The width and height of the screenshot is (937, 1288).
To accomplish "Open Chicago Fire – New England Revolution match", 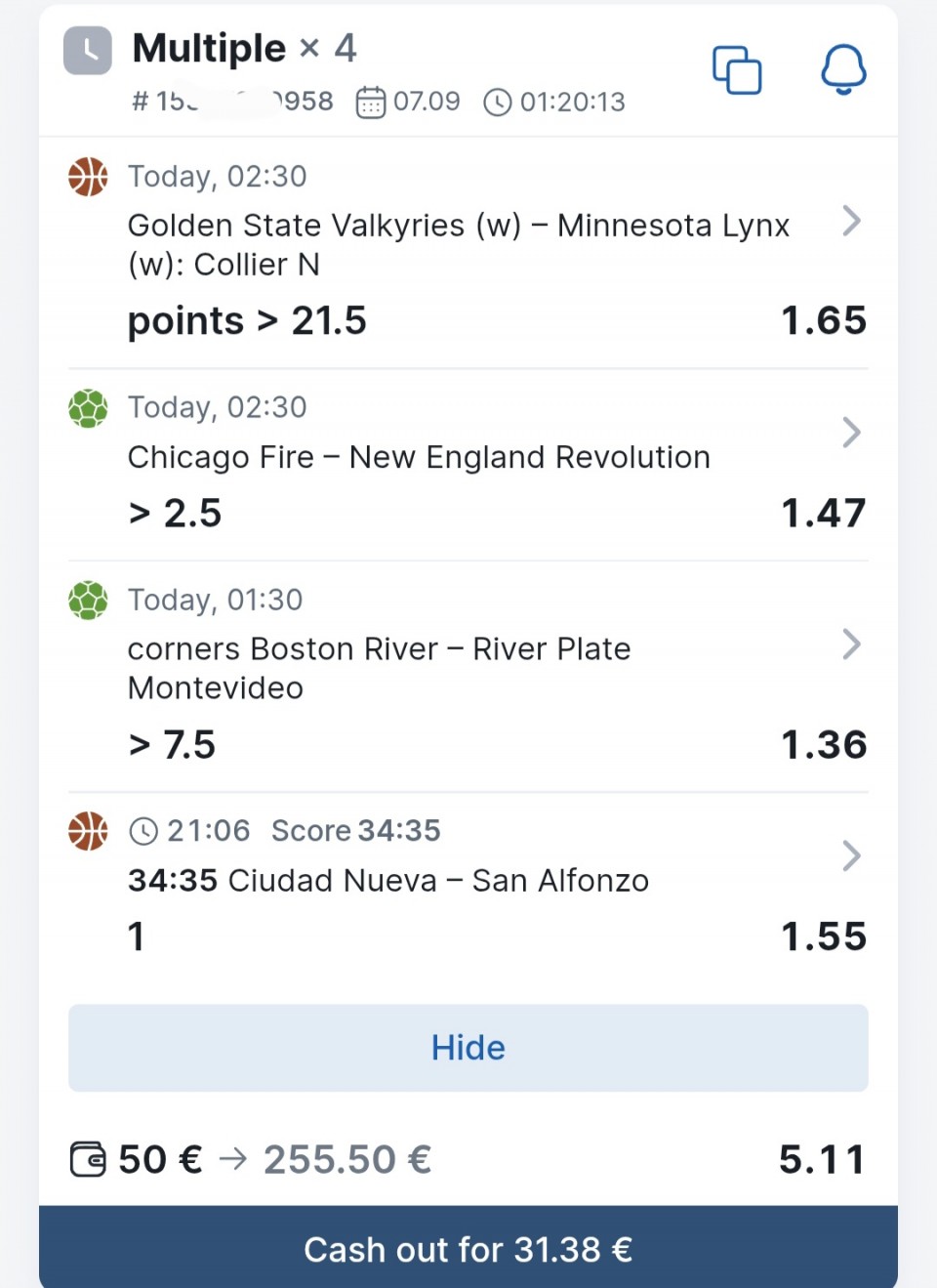I will click(x=419, y=457).
